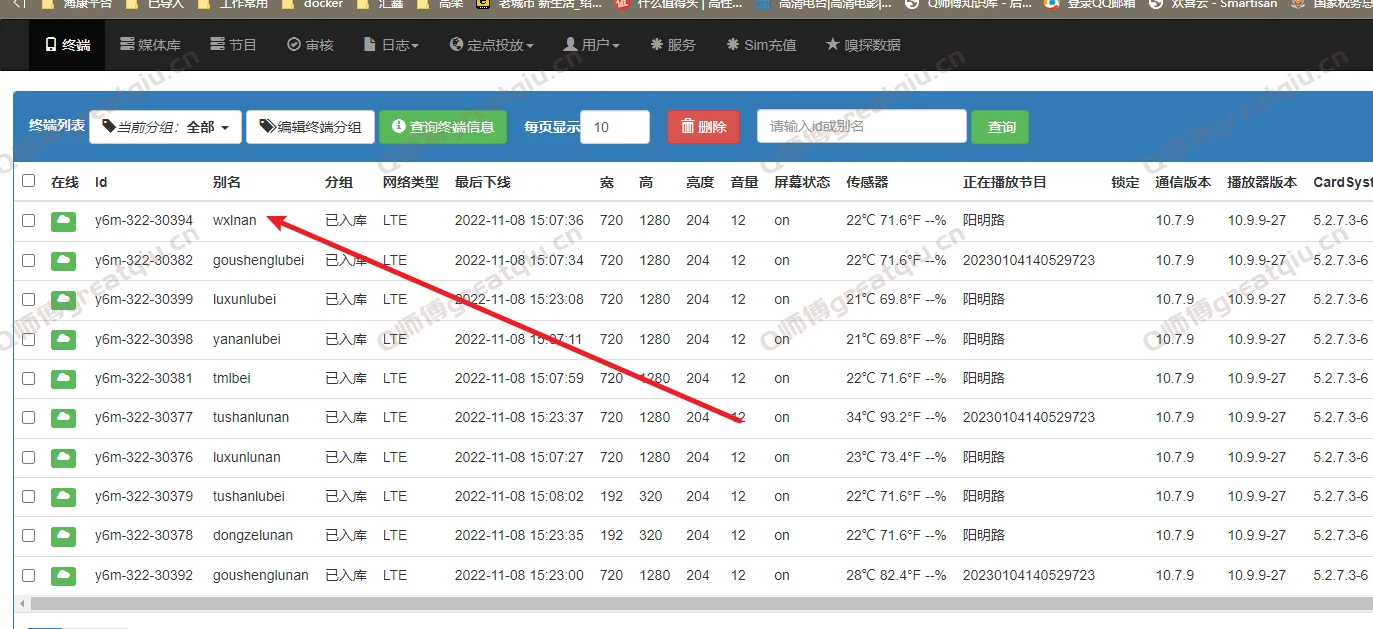
Task: Click the tag icon on 编辑终端分组
Action: coord(267,127)
